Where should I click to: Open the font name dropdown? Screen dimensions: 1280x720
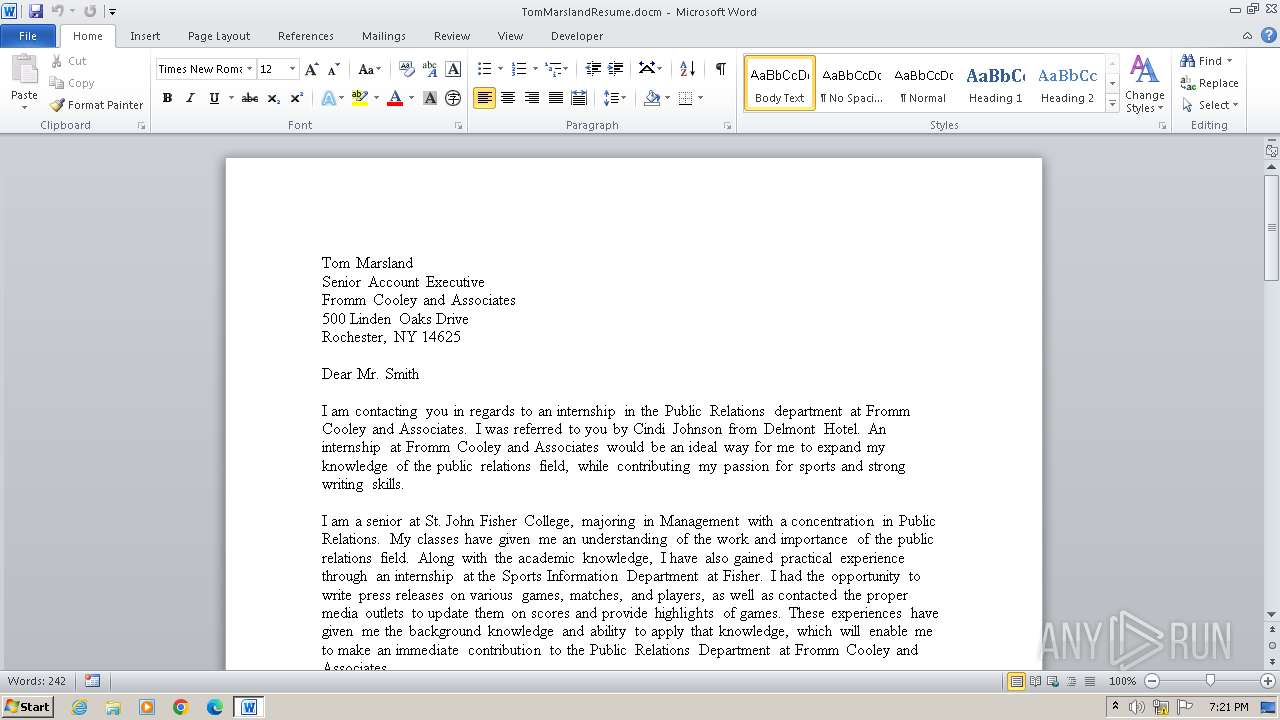coord(249,69)
